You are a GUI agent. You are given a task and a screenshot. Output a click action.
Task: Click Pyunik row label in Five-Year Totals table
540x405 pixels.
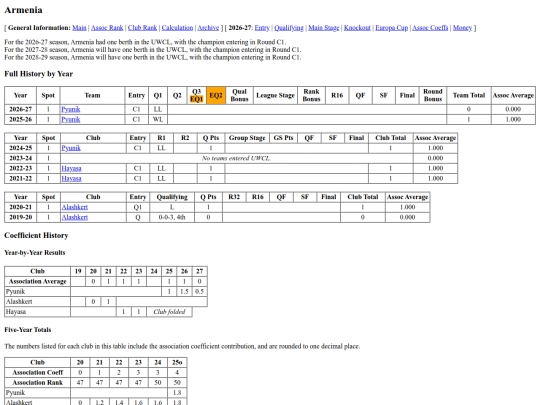click(38, 393)
